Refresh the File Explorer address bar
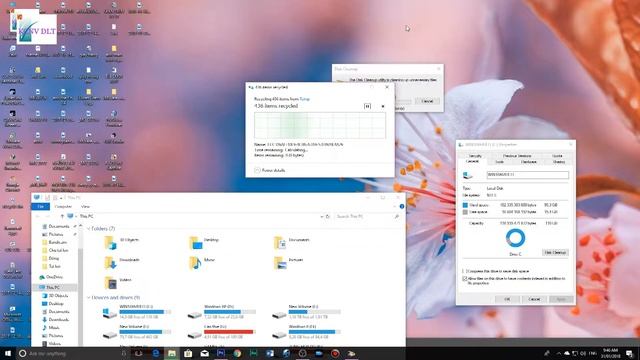The image size is (640, 360). coord(328,216)
